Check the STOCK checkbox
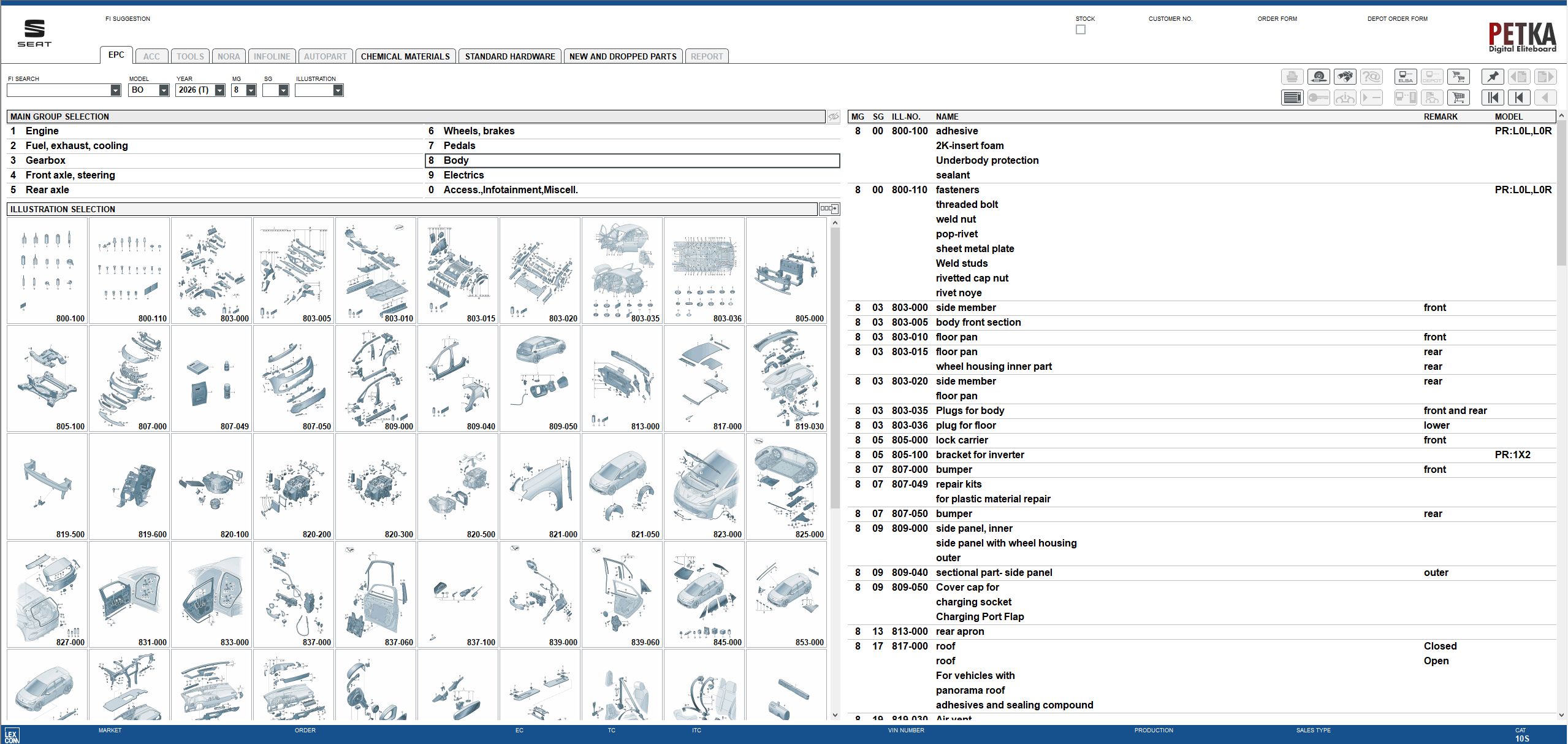Viewport: 1568px width, 744px height. [x=1081, y=29]
